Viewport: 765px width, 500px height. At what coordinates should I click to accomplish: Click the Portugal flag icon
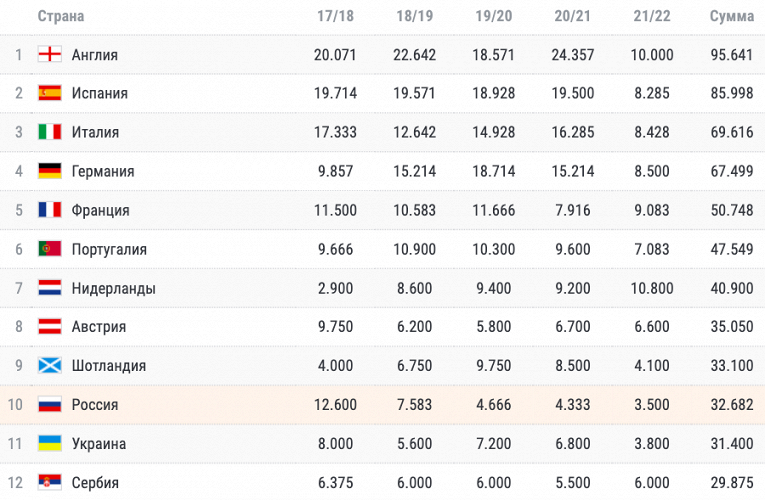[50, 249]
